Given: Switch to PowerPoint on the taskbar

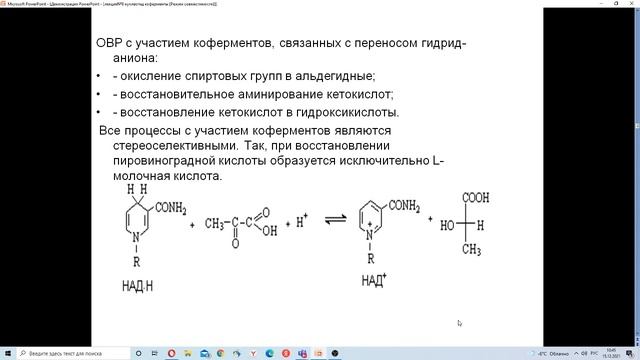Looking at the screenshot, I should [x=318, y=353].
